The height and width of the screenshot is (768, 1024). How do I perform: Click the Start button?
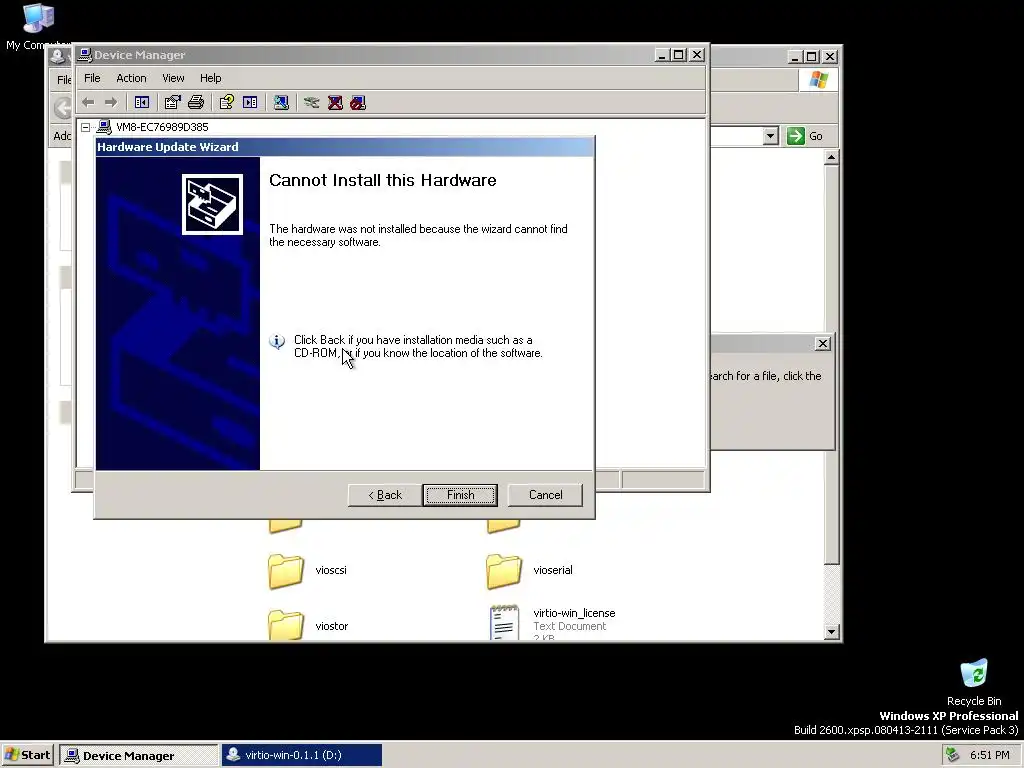27,755
